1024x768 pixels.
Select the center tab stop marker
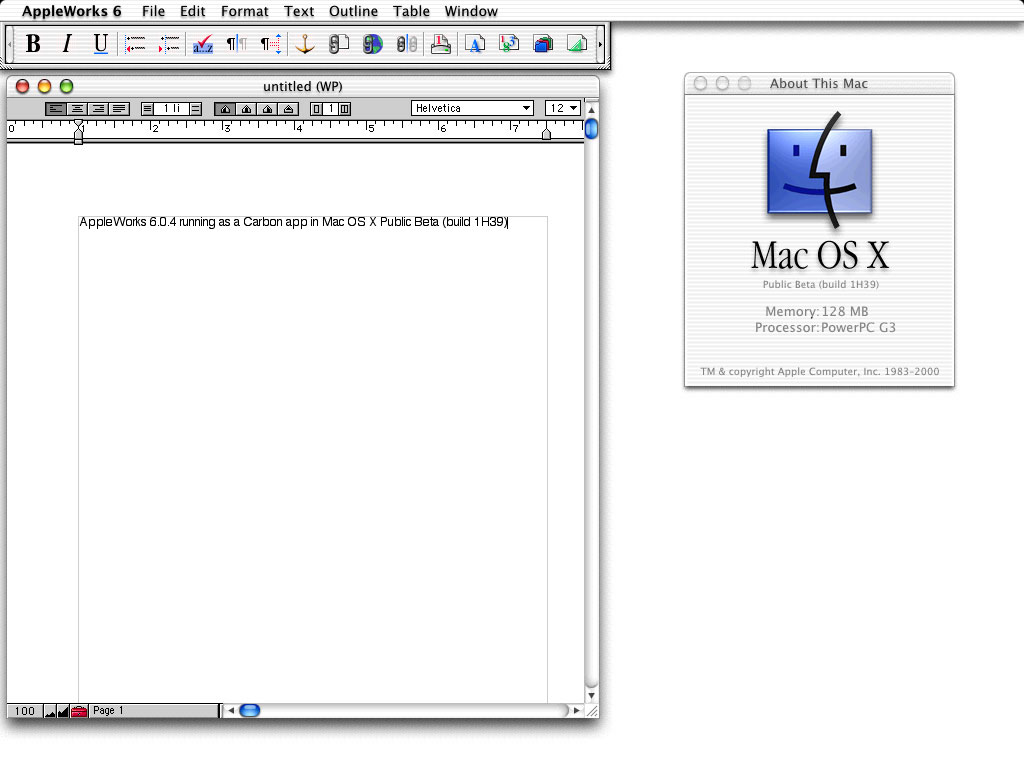pos(246,109)
